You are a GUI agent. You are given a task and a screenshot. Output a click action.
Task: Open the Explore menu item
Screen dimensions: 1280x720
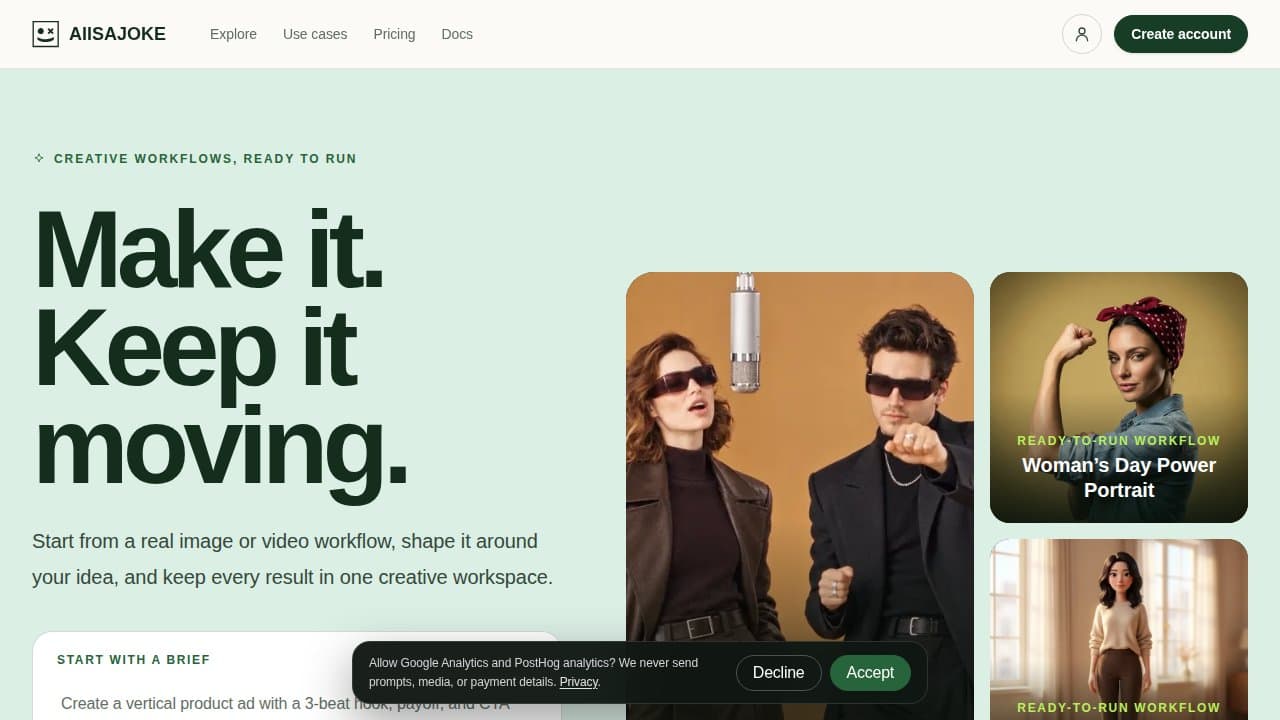click(233, 34)
